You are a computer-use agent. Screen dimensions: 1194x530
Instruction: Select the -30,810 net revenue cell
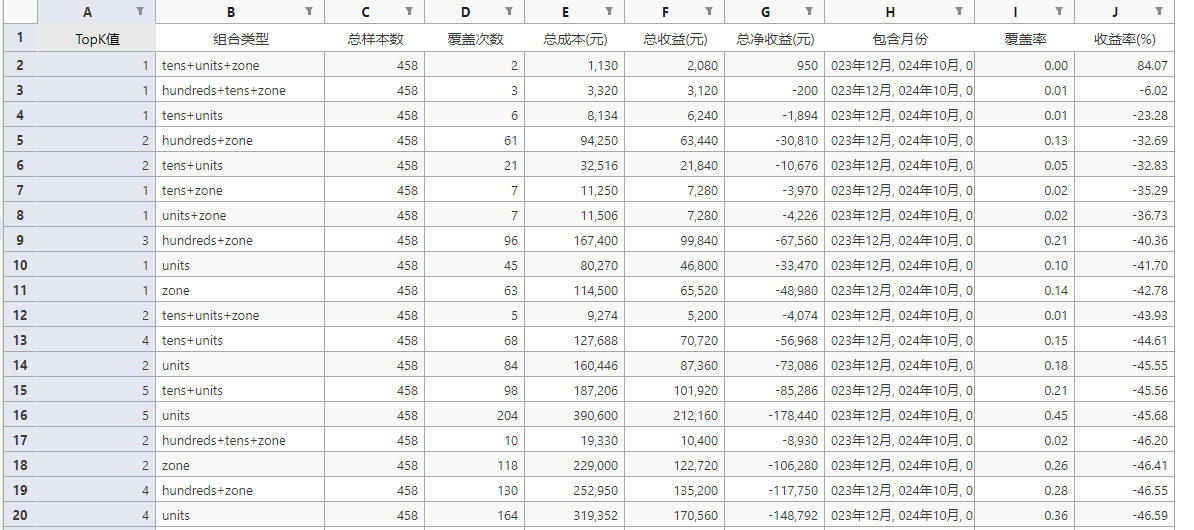[775, 141]
